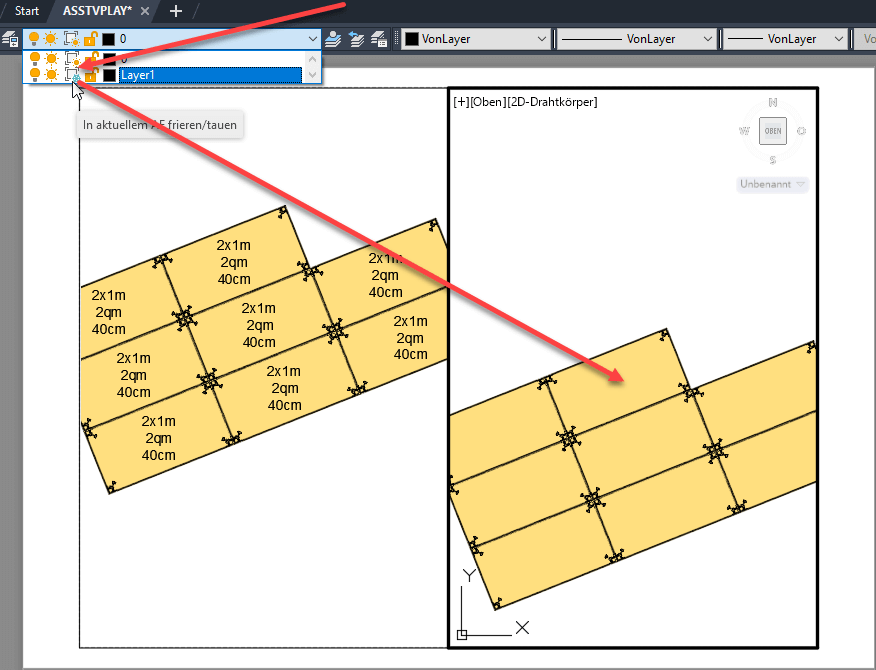Click the [Oben] view control label
876x670 pixels.
[487, 101]
